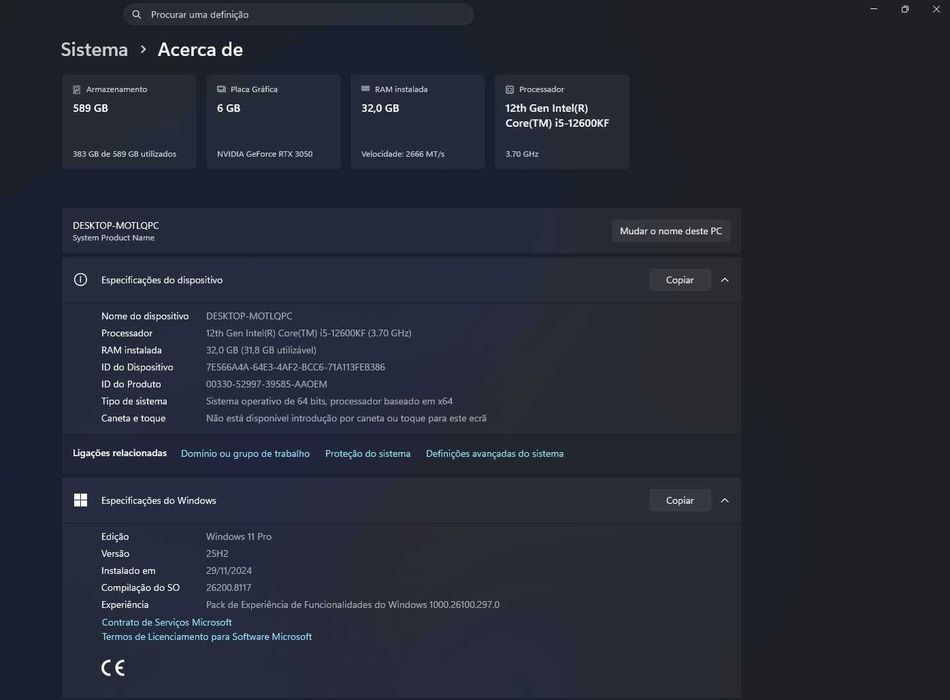This screenshot has height=700, width=950.
Task: Click the RAM icon on RAM instalada card
Action: pyautogui.click(x=365, y=88)
